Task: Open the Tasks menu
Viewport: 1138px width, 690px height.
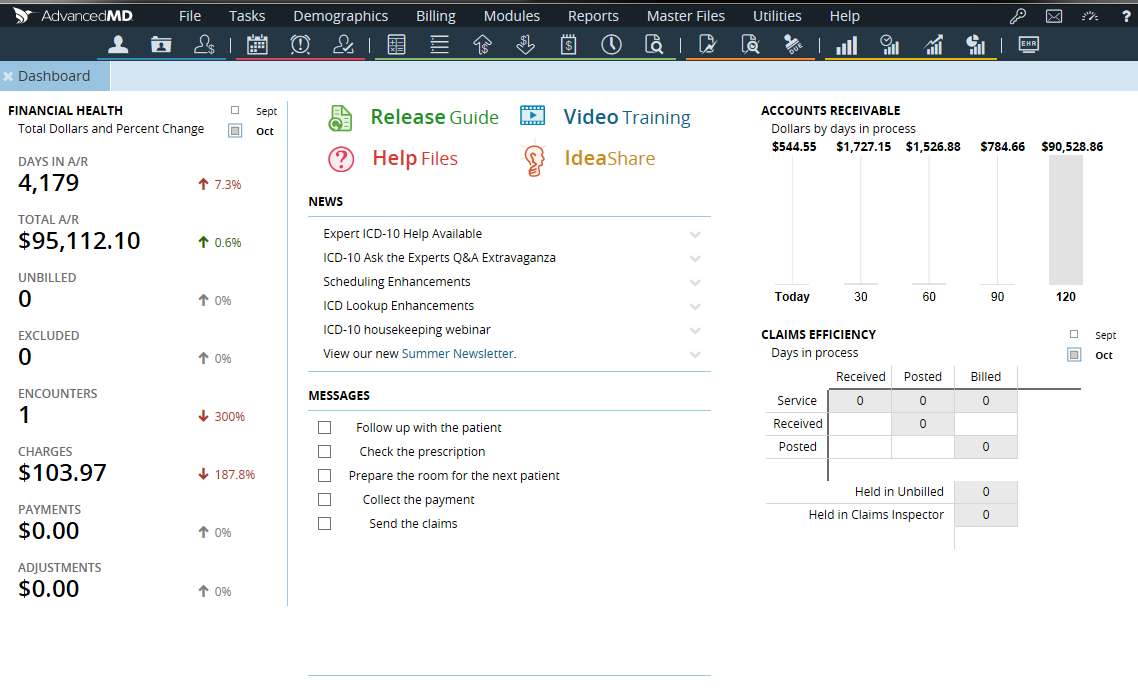Action: [x=247, y=16]
